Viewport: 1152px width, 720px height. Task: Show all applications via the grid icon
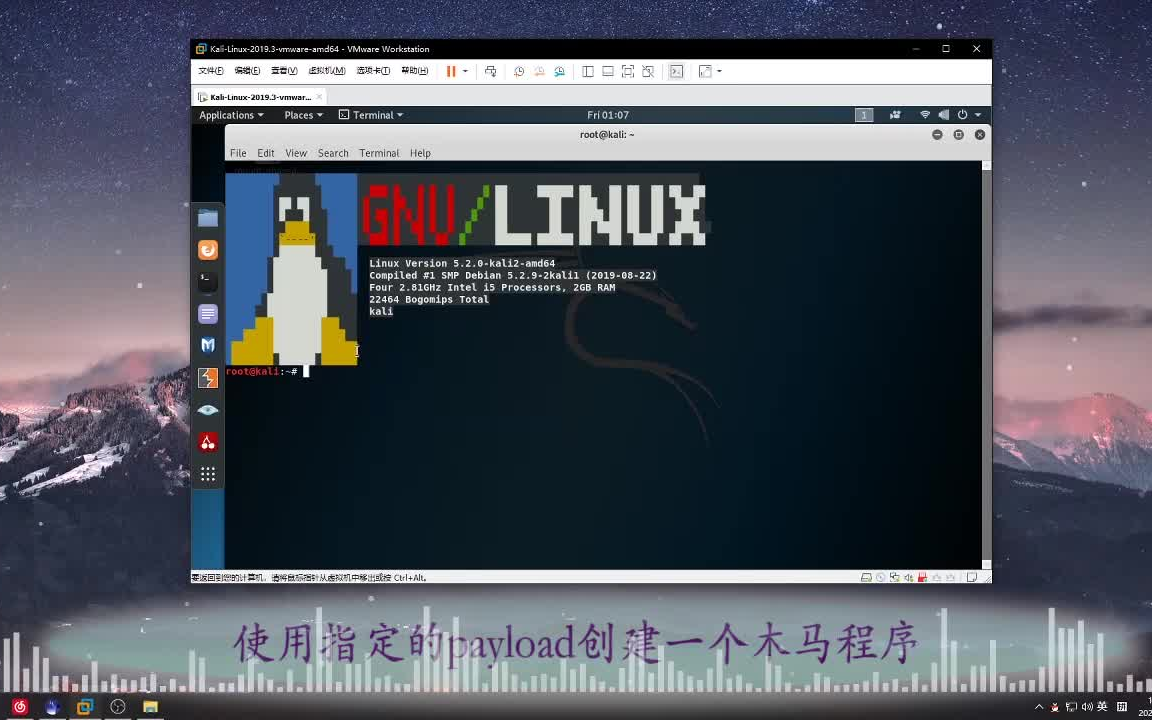pyautogui.click(x=208, y=473)
